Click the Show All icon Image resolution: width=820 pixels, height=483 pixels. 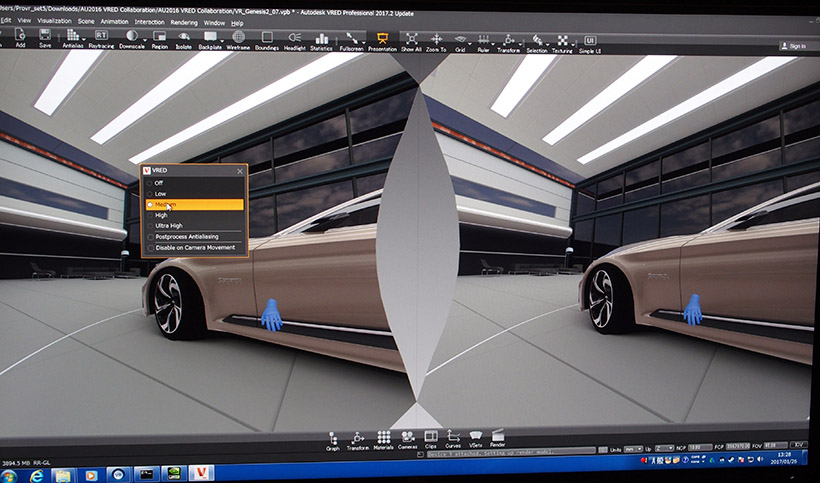point(411,39)
